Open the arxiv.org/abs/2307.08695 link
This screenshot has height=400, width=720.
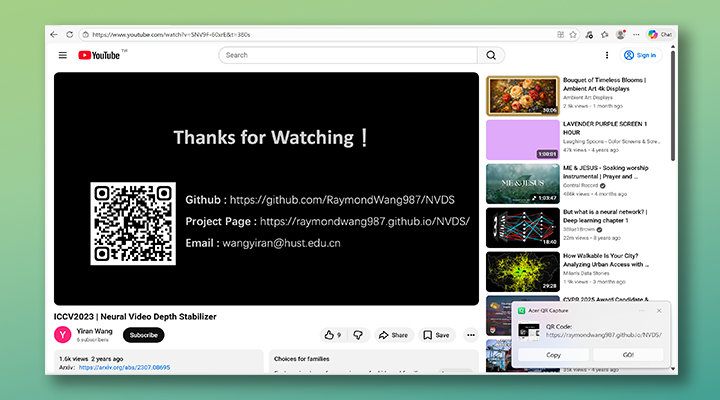124,367
